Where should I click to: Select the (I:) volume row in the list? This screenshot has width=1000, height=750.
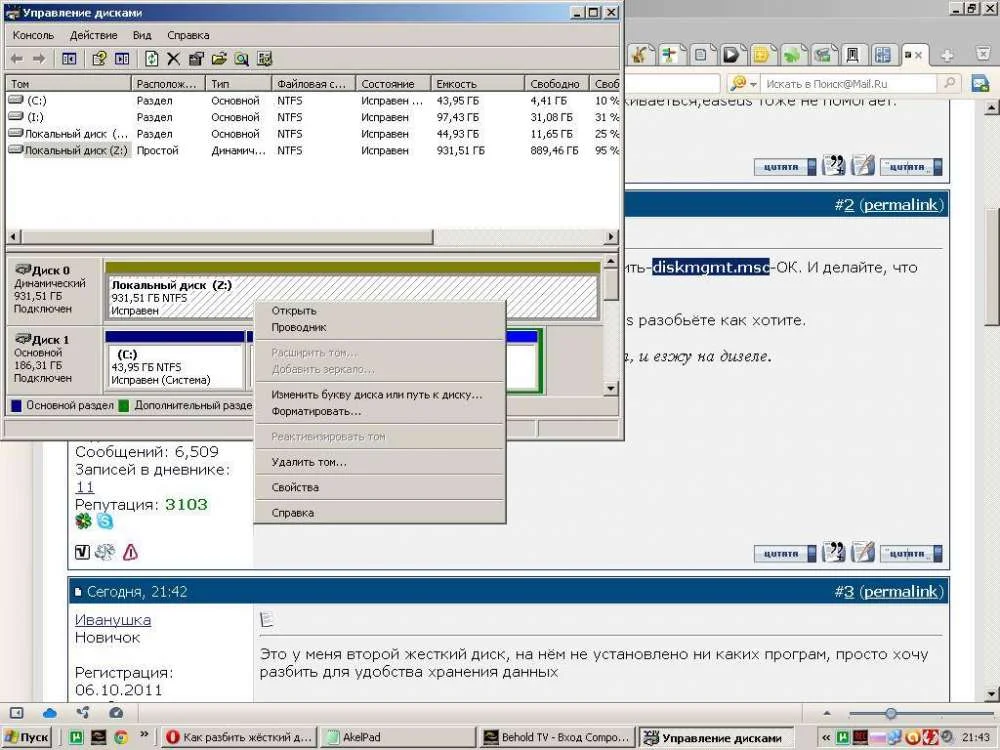(x=312, y=117)
